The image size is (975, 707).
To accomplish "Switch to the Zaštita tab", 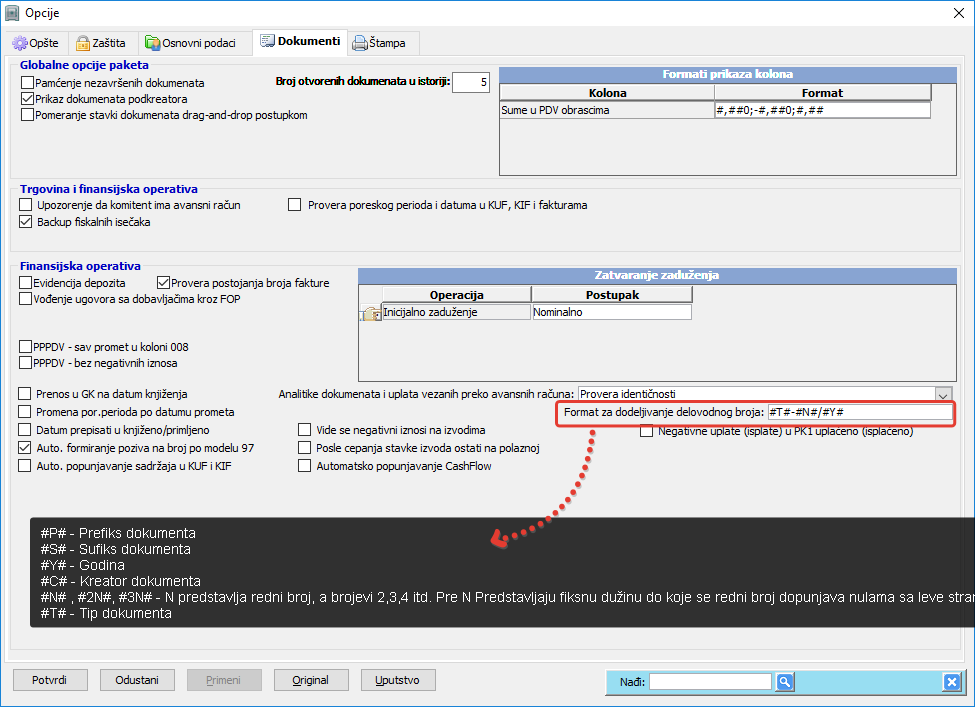I will [101, 43].
